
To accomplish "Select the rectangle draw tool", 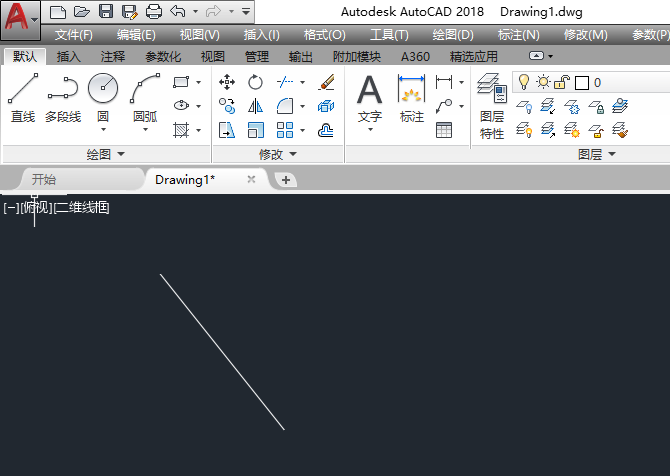I will tap(181, 82).
